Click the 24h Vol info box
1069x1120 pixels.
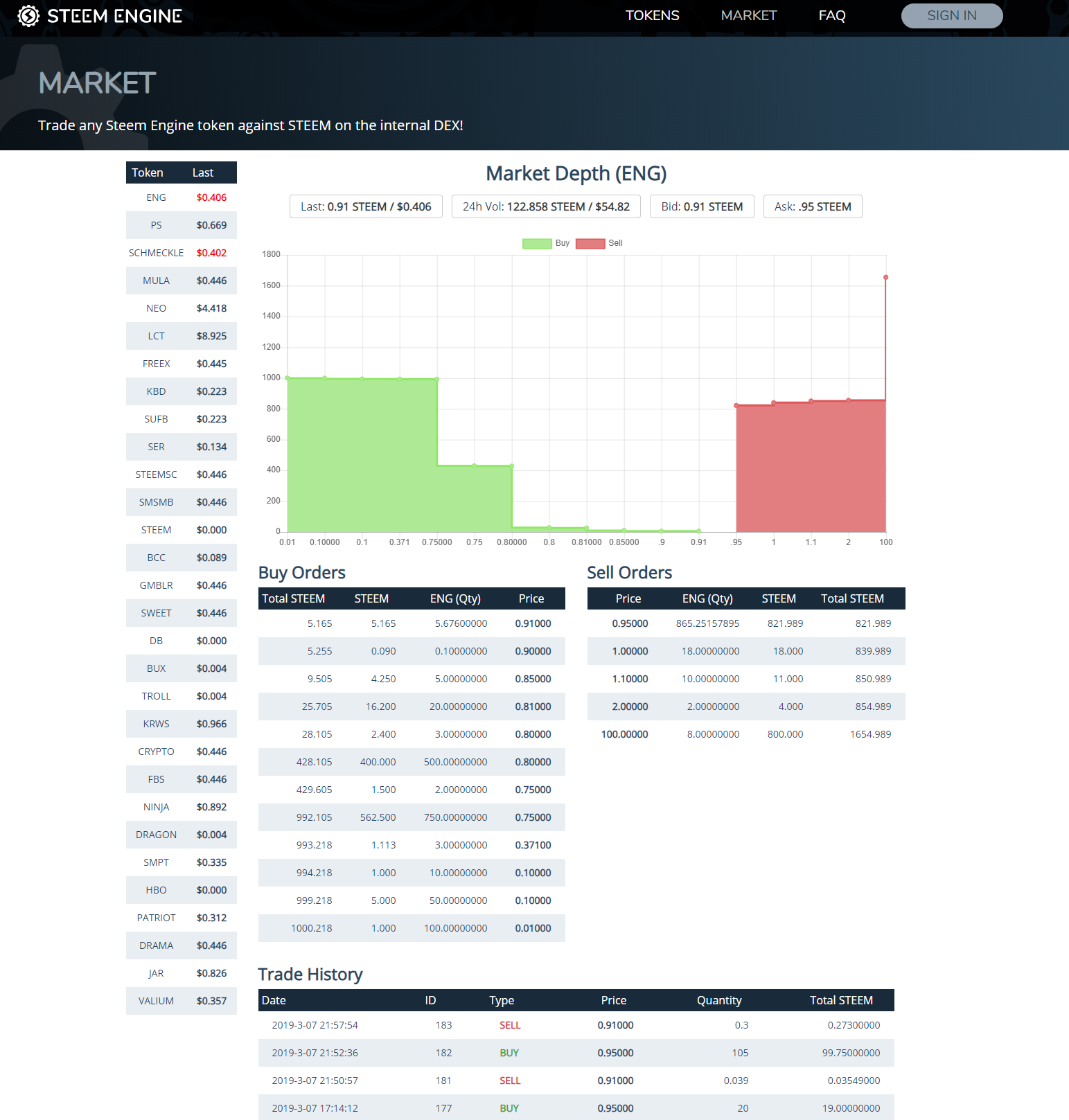546,206
